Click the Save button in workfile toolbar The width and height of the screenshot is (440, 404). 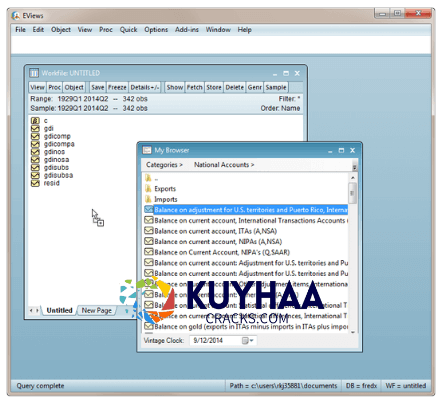point(98,87)
